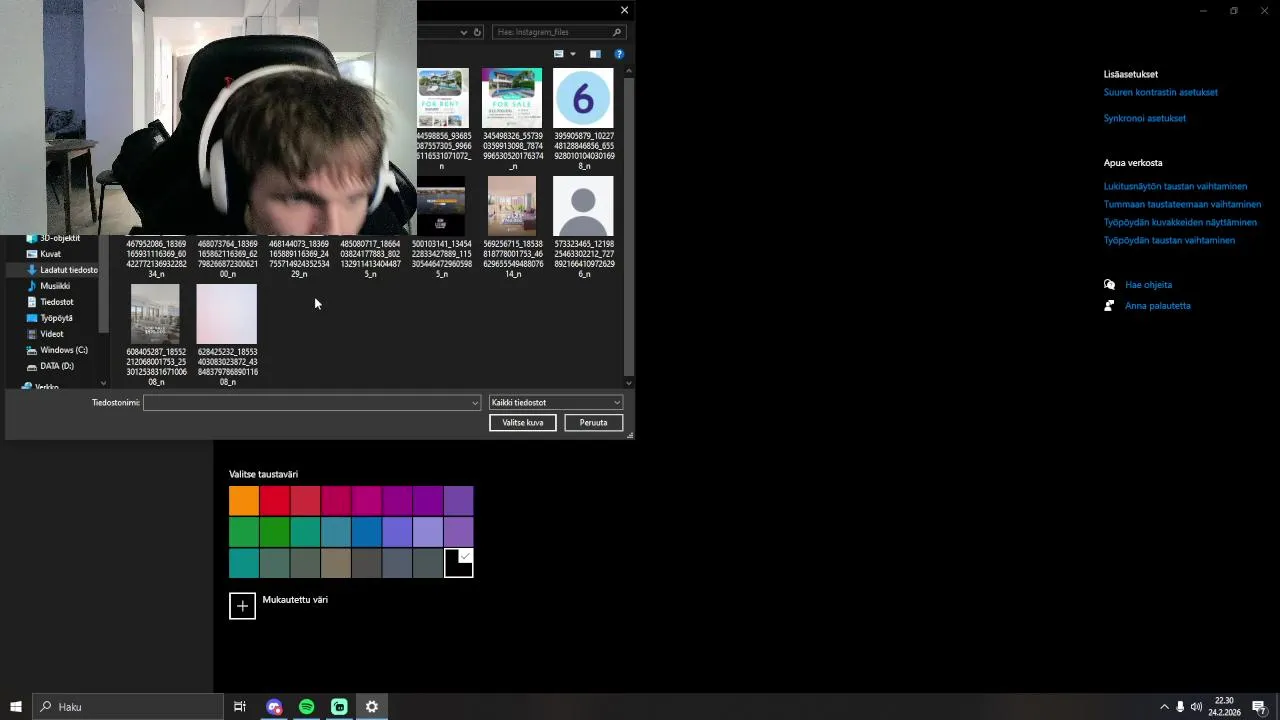Select Työpöytä in the navigation pane
Screen dimensions: 1280x720
click(x=56, y=318)
